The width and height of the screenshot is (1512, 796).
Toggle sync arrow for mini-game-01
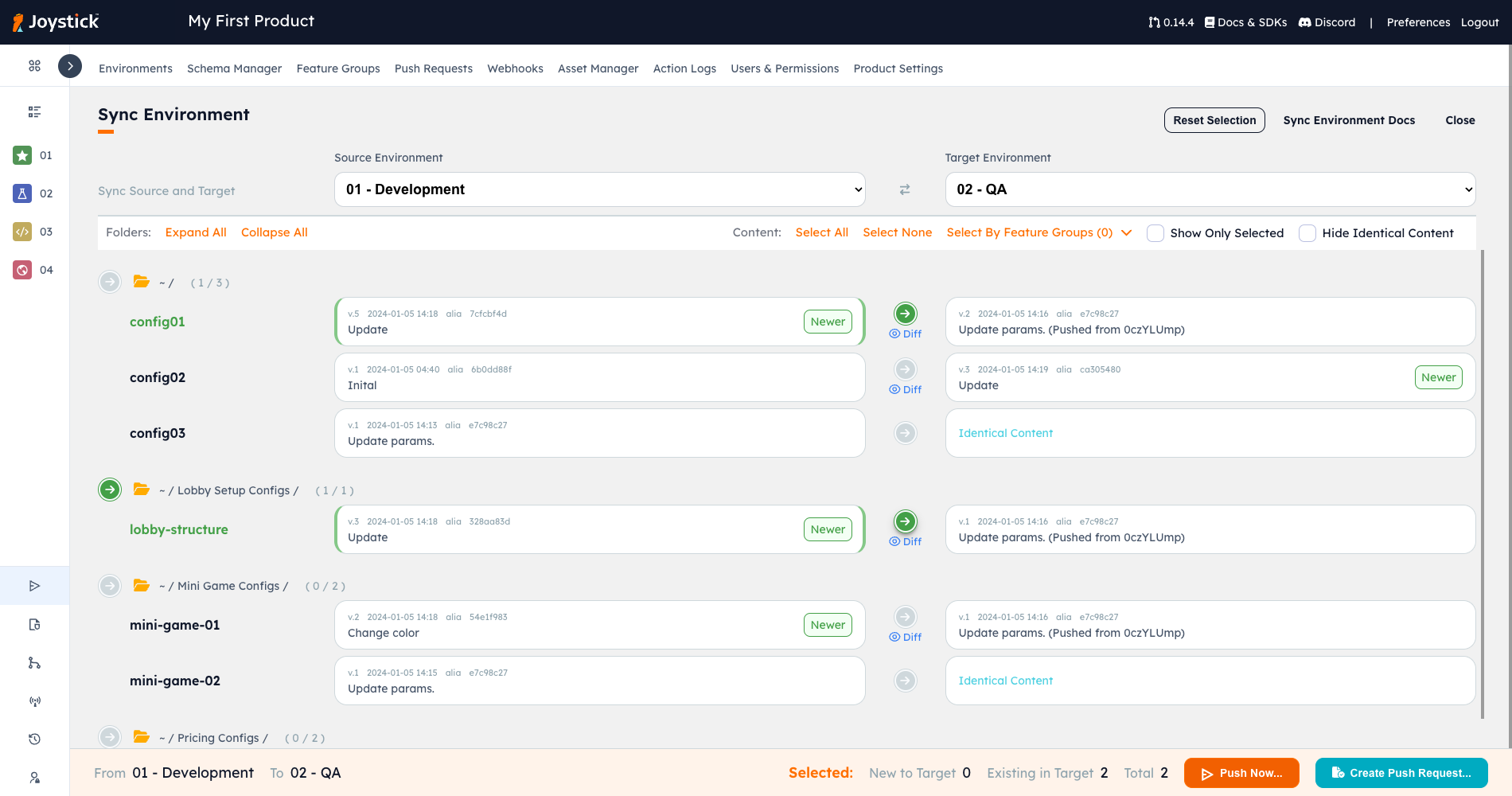coord(906,617)
